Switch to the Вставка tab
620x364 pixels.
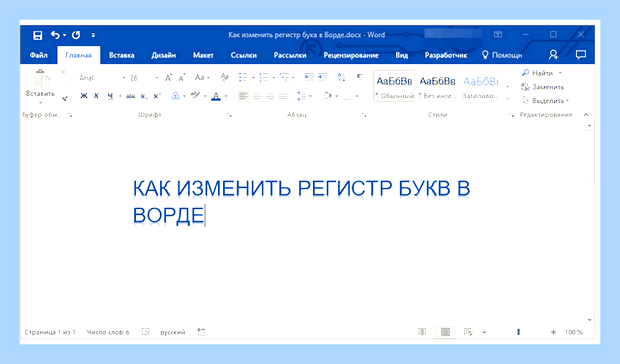tap(121, 55)
